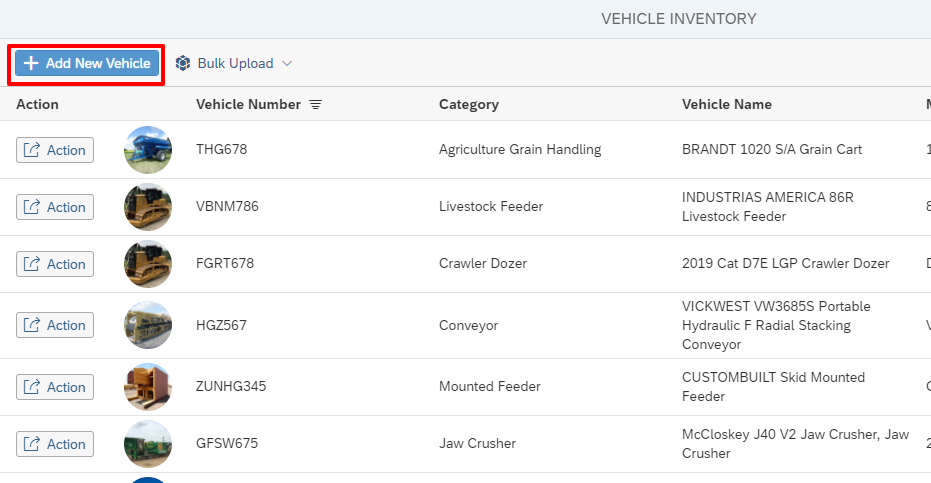View the VBNM786 dozer thumbnail image
This screenshot has height=483, width=931.
(148, 207)
